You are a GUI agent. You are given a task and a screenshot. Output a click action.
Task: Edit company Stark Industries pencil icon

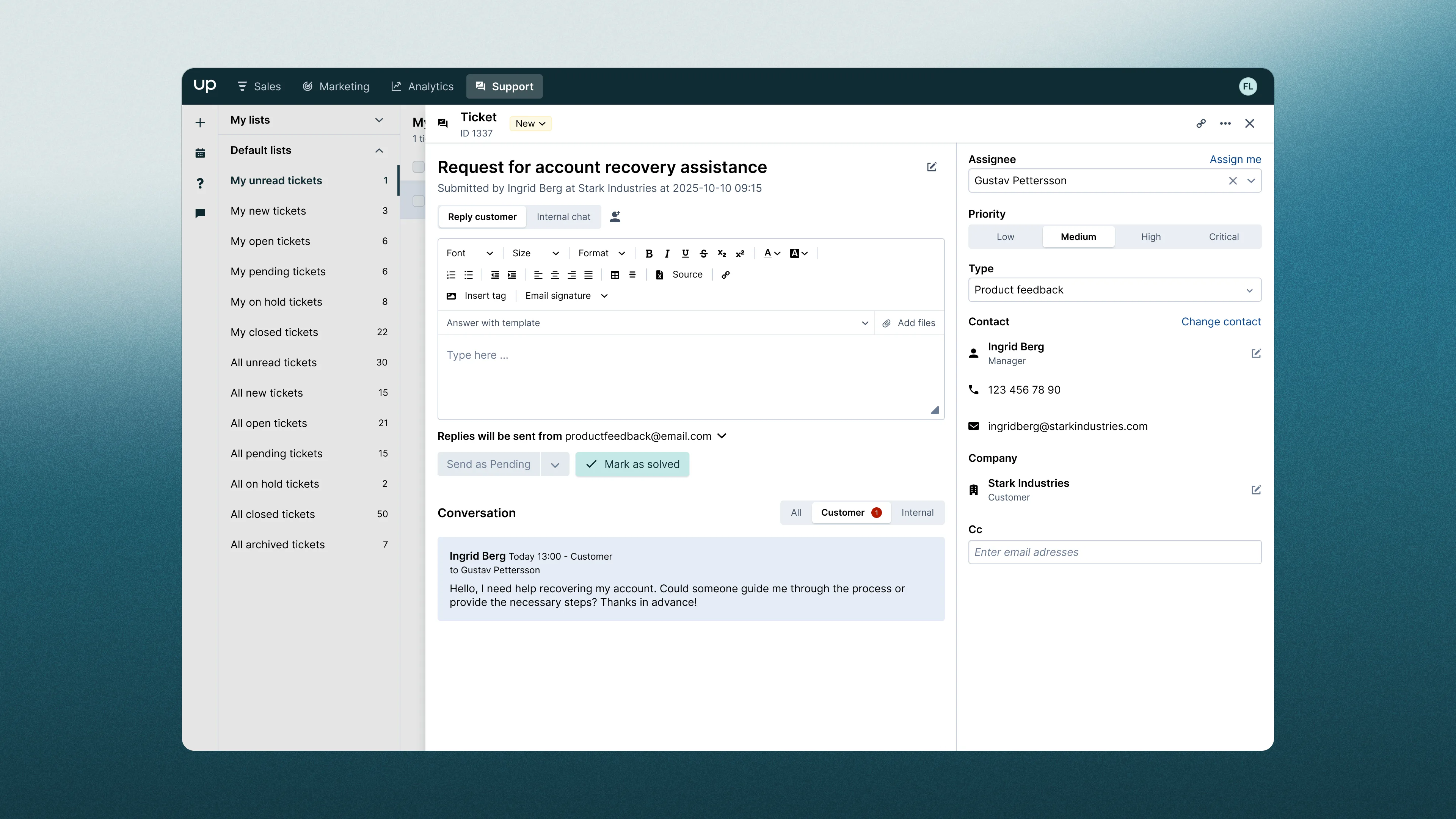pos(1256,490)
